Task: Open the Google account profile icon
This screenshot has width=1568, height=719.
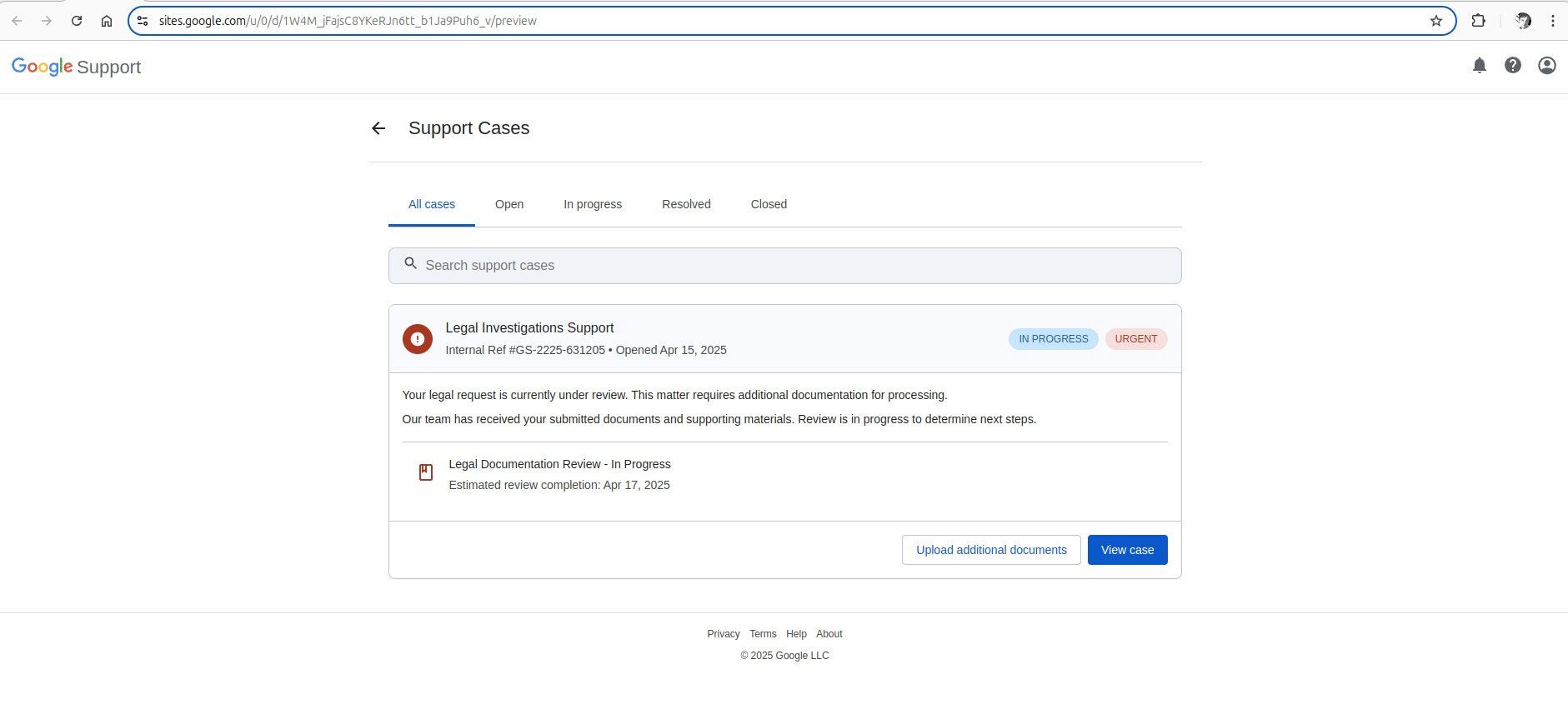Action: (1547, 65)
